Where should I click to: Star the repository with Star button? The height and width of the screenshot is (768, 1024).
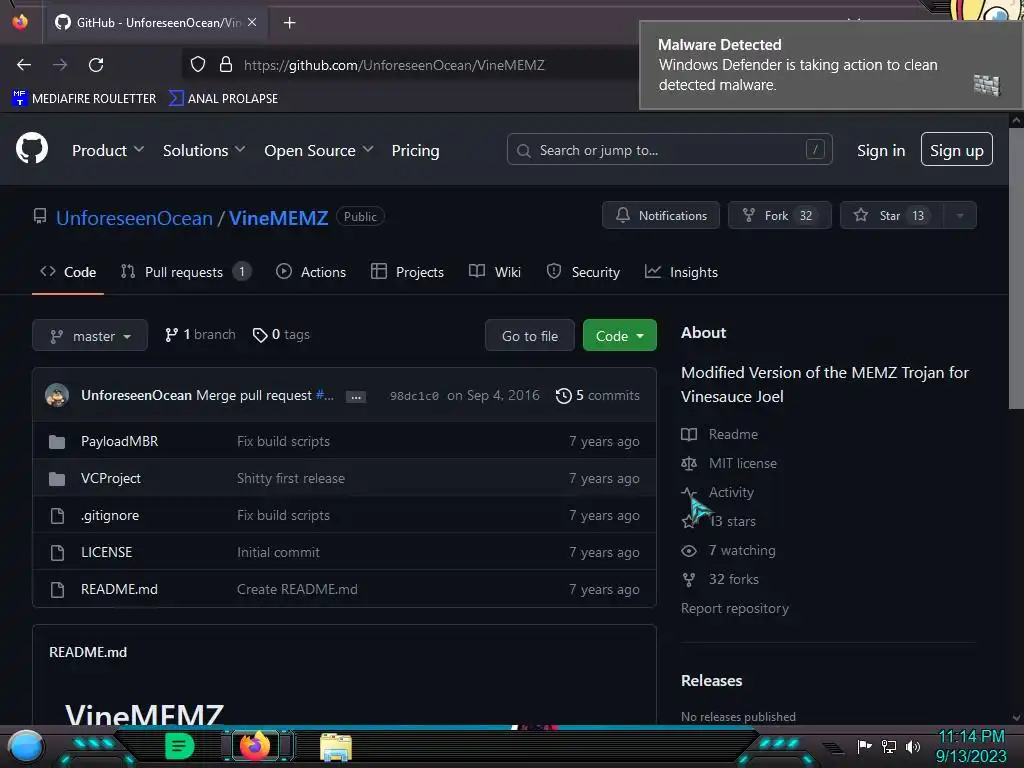891,216
